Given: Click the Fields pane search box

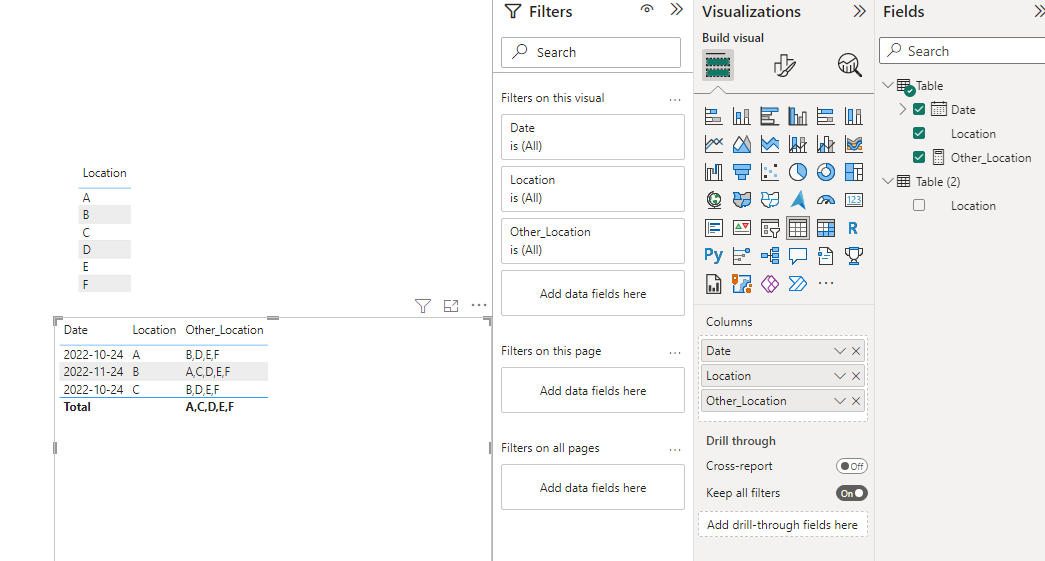Looking at the screenshot, I should pyautogui.click(x=962, y=51).
